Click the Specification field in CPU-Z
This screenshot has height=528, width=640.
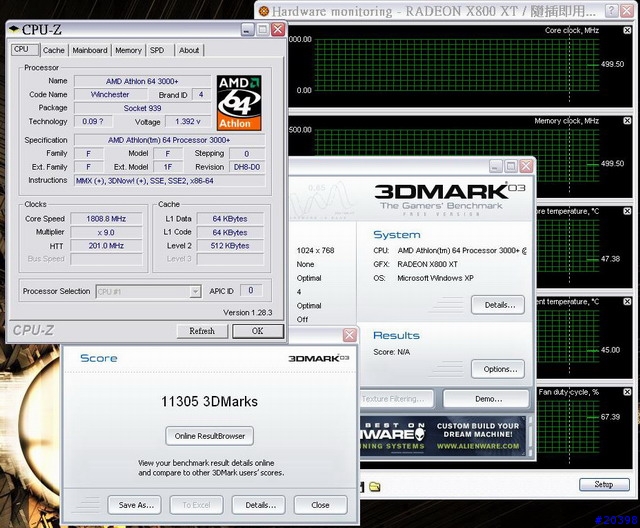(169, 140)
